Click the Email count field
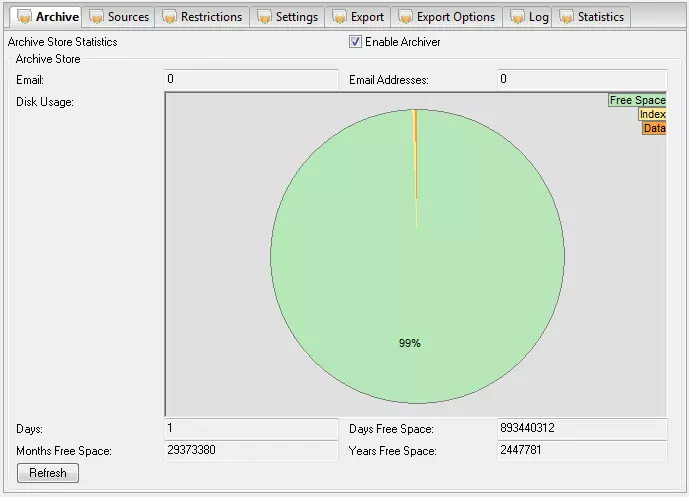 (250, 79)
